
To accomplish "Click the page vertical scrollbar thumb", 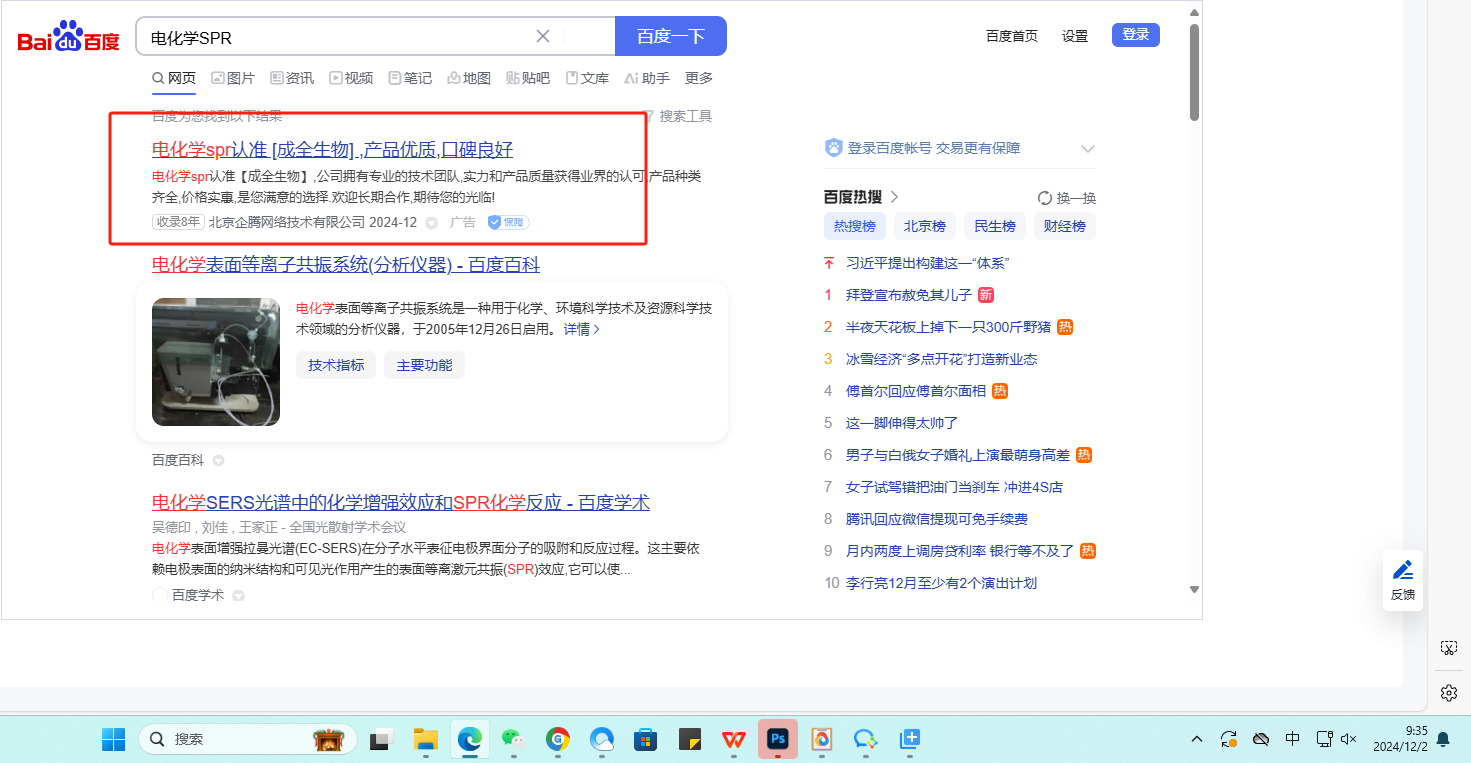I will point(1194,70).
